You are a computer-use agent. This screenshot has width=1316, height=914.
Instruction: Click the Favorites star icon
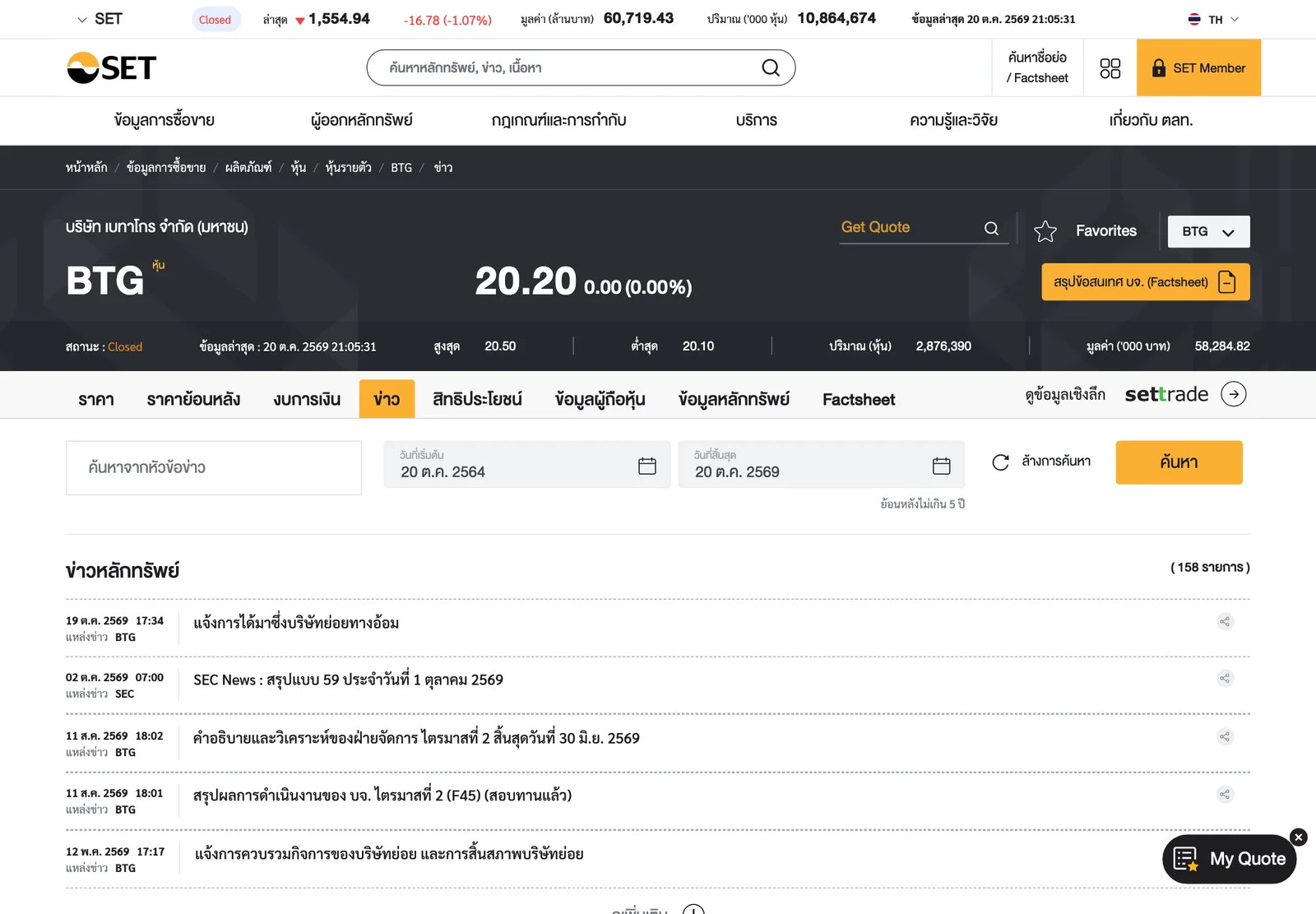pyautogui.click(x=1045, y=231)
